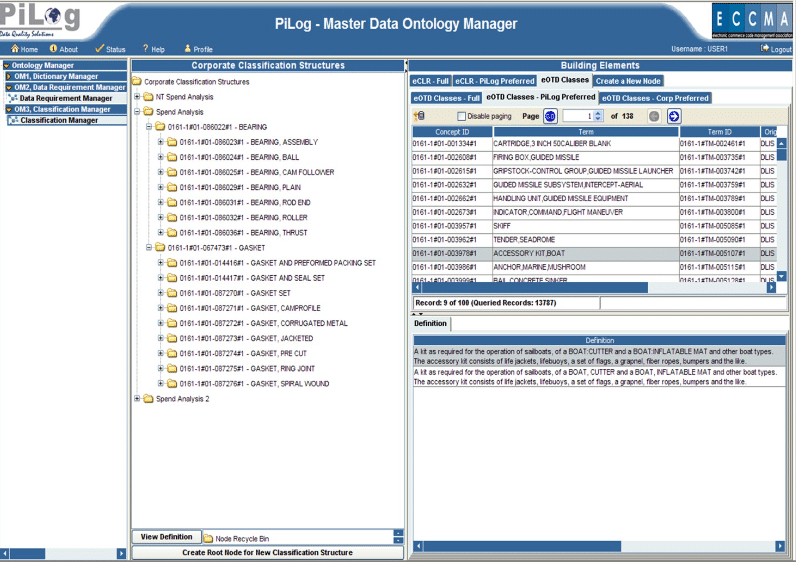Select the SKIFF term row
The image size is (796, 562).
(594, 226)
